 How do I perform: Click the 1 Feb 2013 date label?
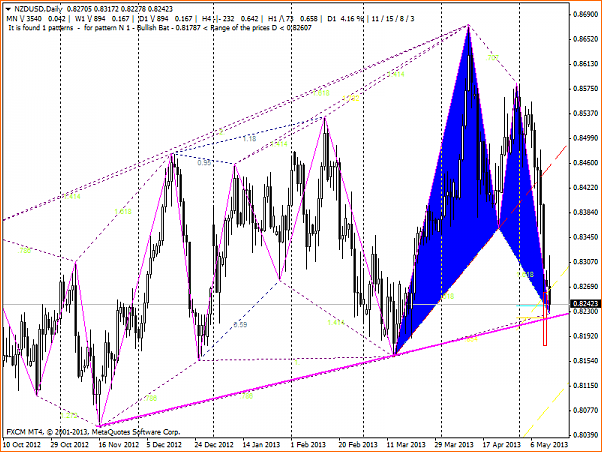tap(308, 445)
